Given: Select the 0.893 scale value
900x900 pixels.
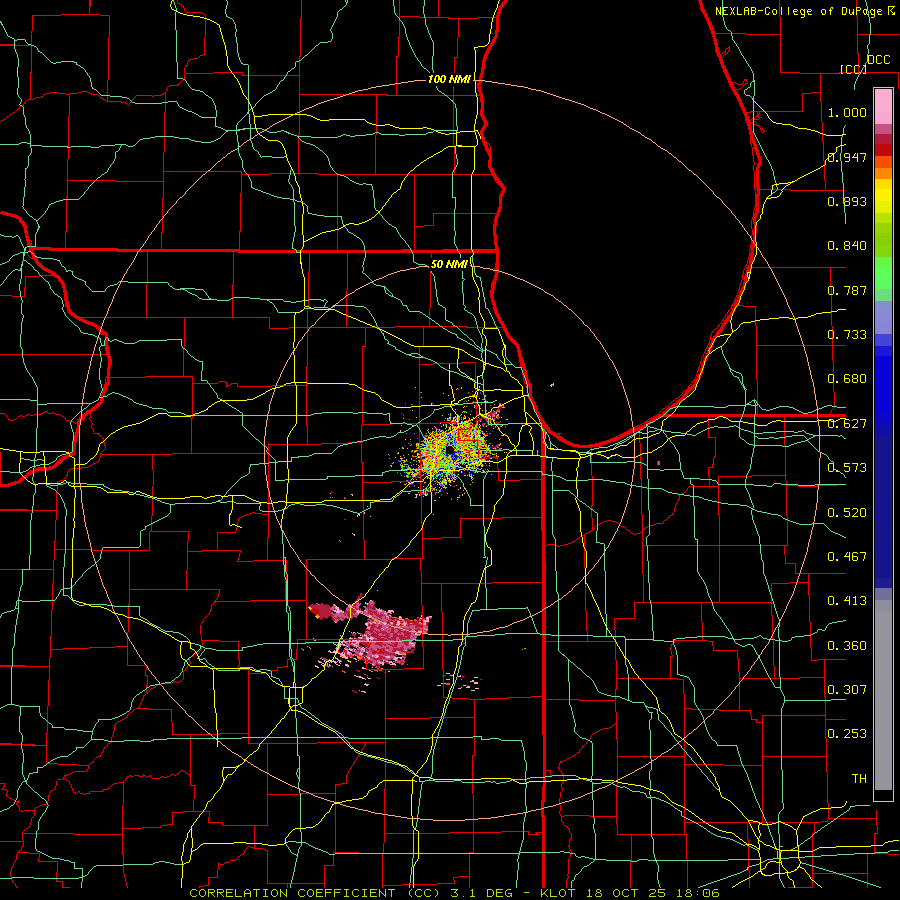Looking at the screenshot, I should click(x=847, y=201).
